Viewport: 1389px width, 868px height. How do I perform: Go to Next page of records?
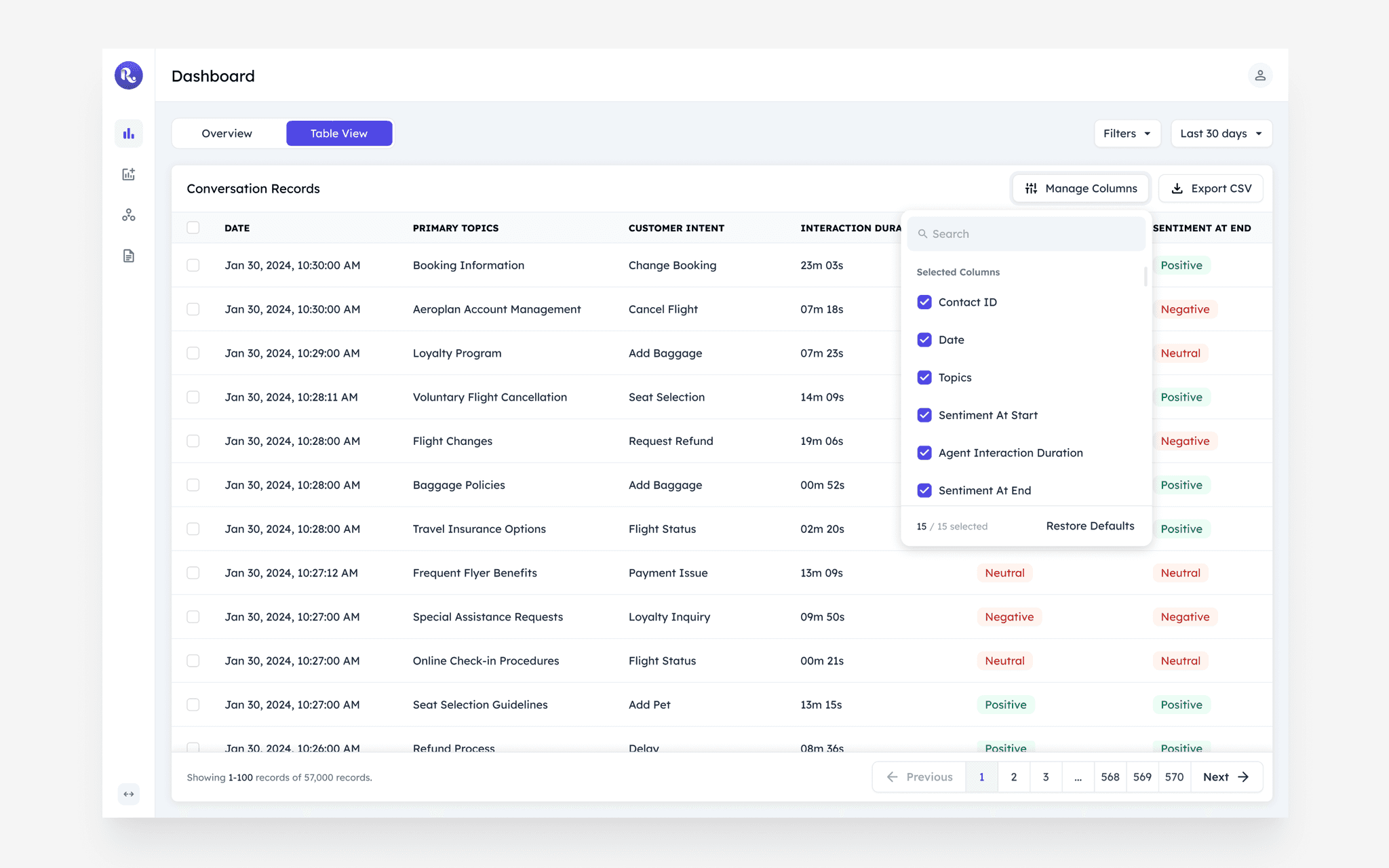[1225, 777]
